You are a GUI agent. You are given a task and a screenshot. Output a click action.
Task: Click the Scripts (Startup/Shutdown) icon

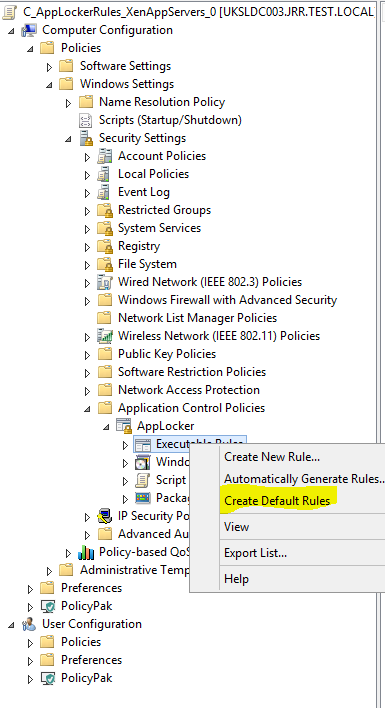point(85,120)
